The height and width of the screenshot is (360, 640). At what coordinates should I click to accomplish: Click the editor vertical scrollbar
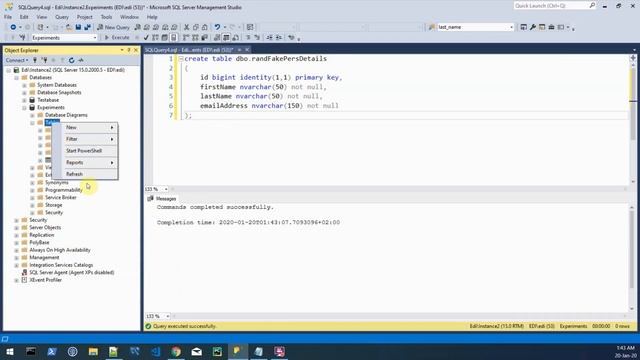click(x=633, y=120)
